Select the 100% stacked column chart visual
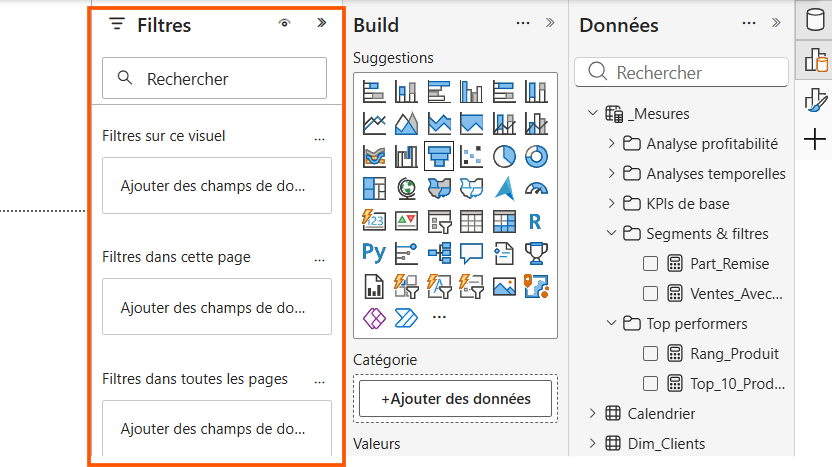832x467 pixels. [536, 92]
